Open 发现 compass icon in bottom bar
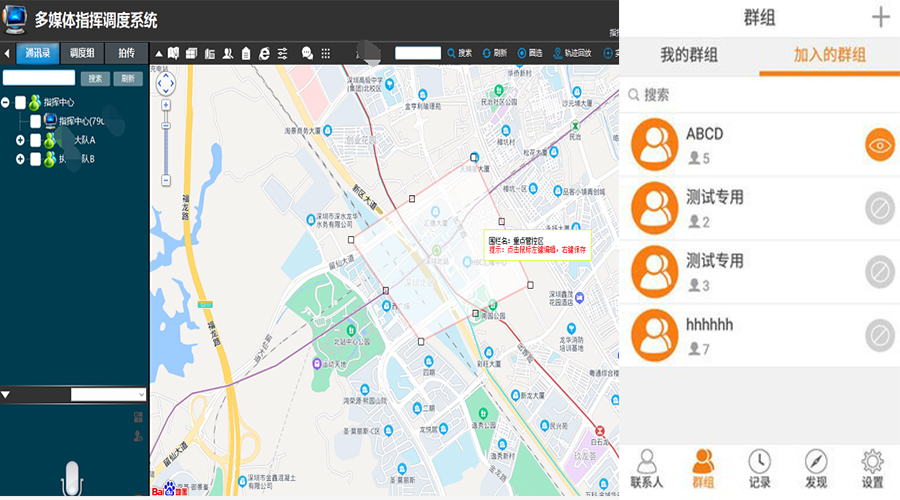900x500 pixels. (x=816, y=468)
